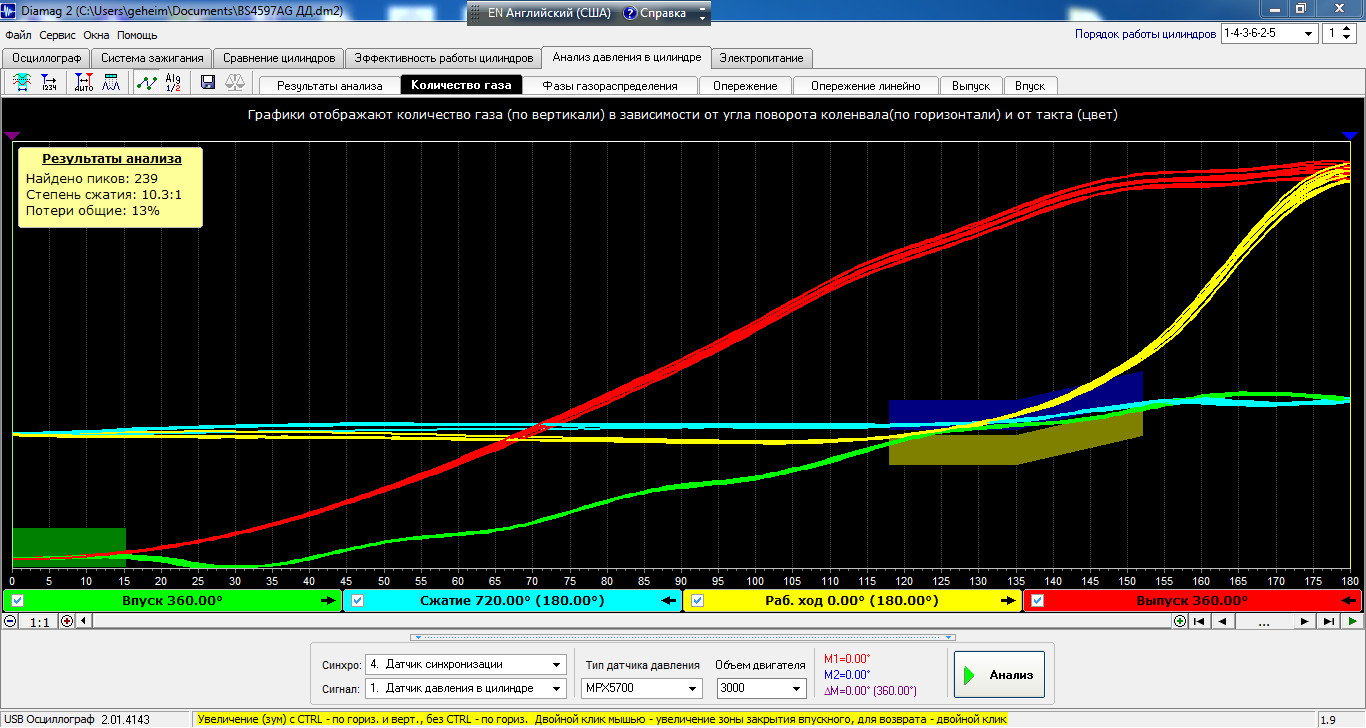Open the engine volume 3000 dropdown

click(761, 688)
